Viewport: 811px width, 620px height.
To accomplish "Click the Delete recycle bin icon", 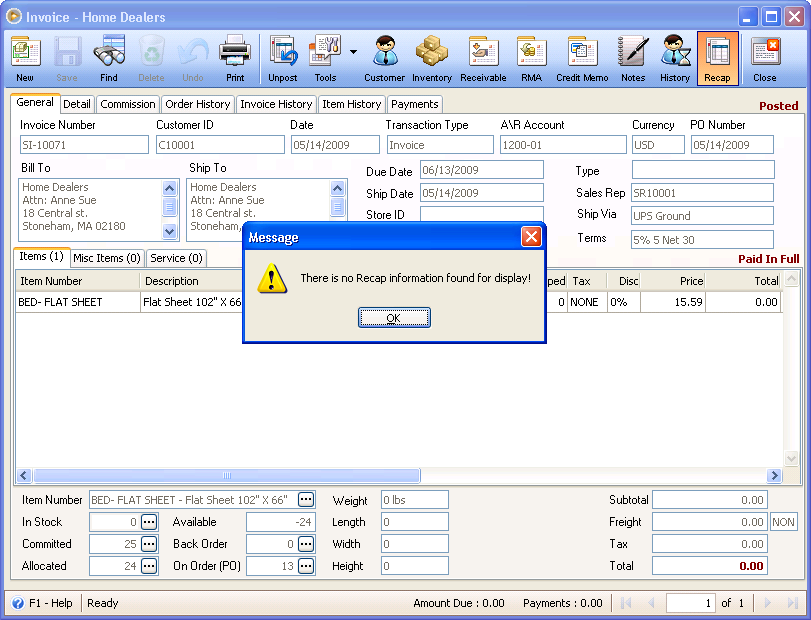I will (x=151, y=52).
